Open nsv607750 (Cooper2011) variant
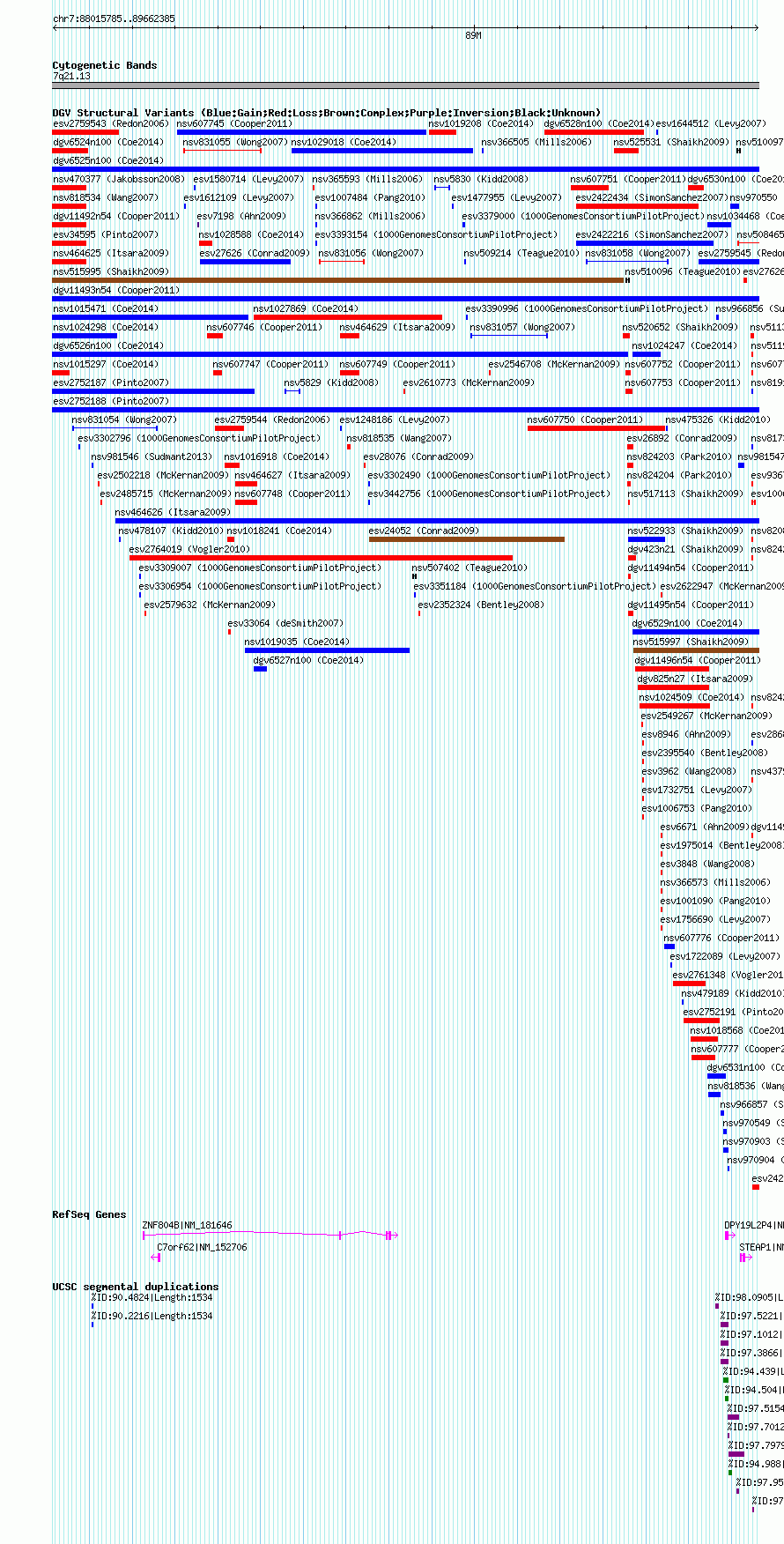Image resolution: width=784 pixels, height=1544 pixels. tap(585, 420)
